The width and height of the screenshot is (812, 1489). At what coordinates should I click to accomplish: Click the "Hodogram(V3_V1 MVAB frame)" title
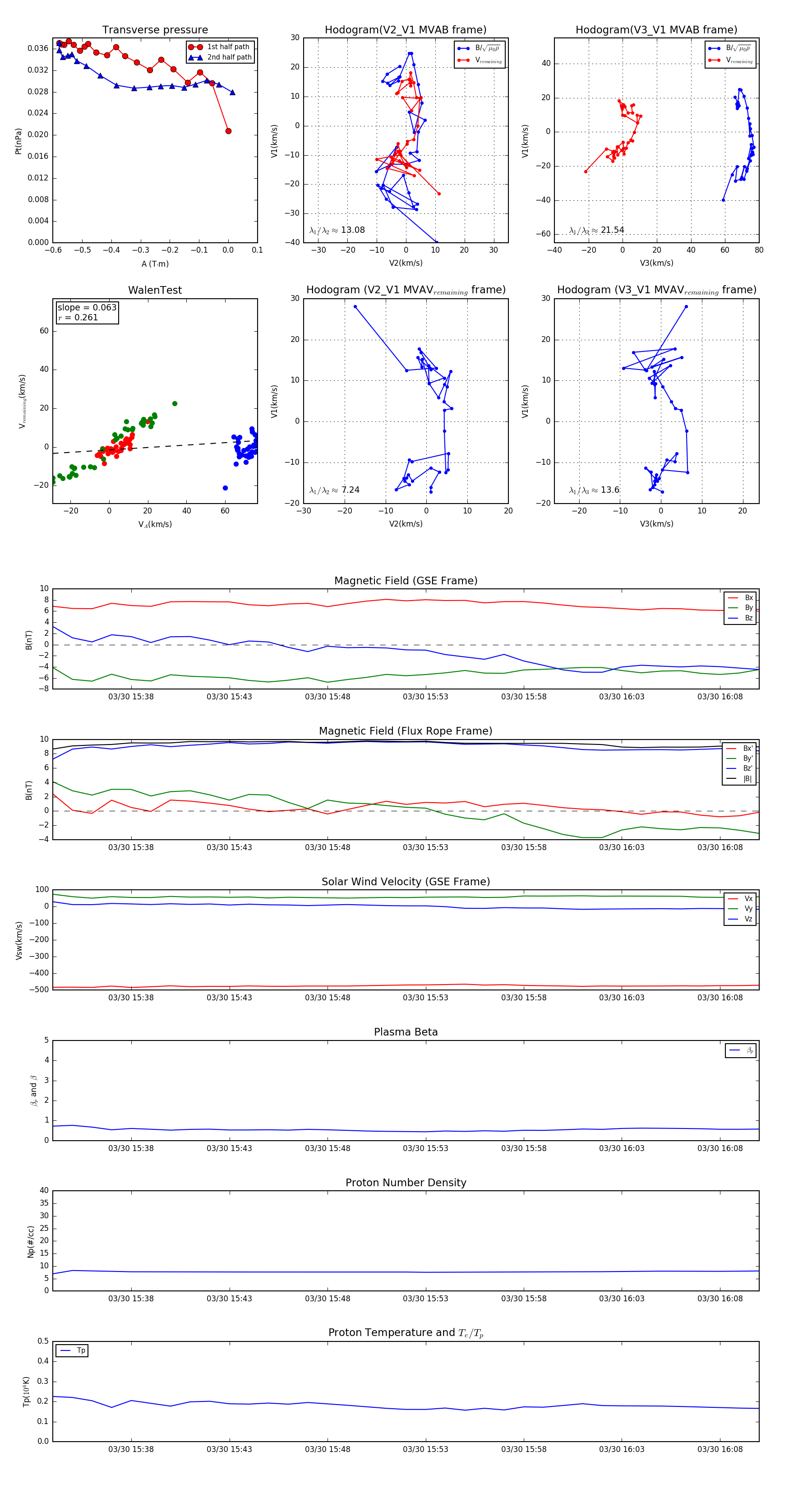pos(656,30)
